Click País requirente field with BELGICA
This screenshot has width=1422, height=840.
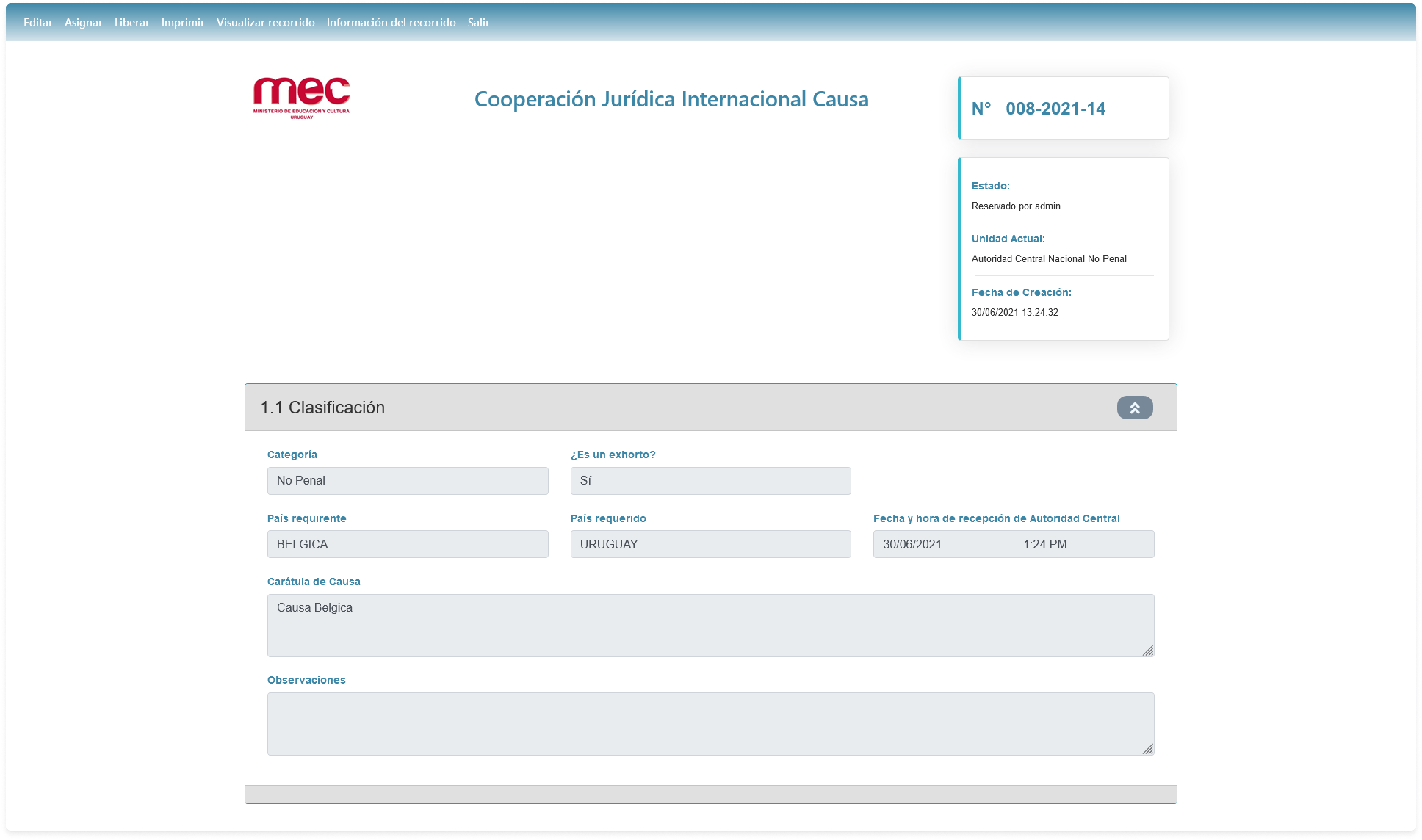pos(408,544)
